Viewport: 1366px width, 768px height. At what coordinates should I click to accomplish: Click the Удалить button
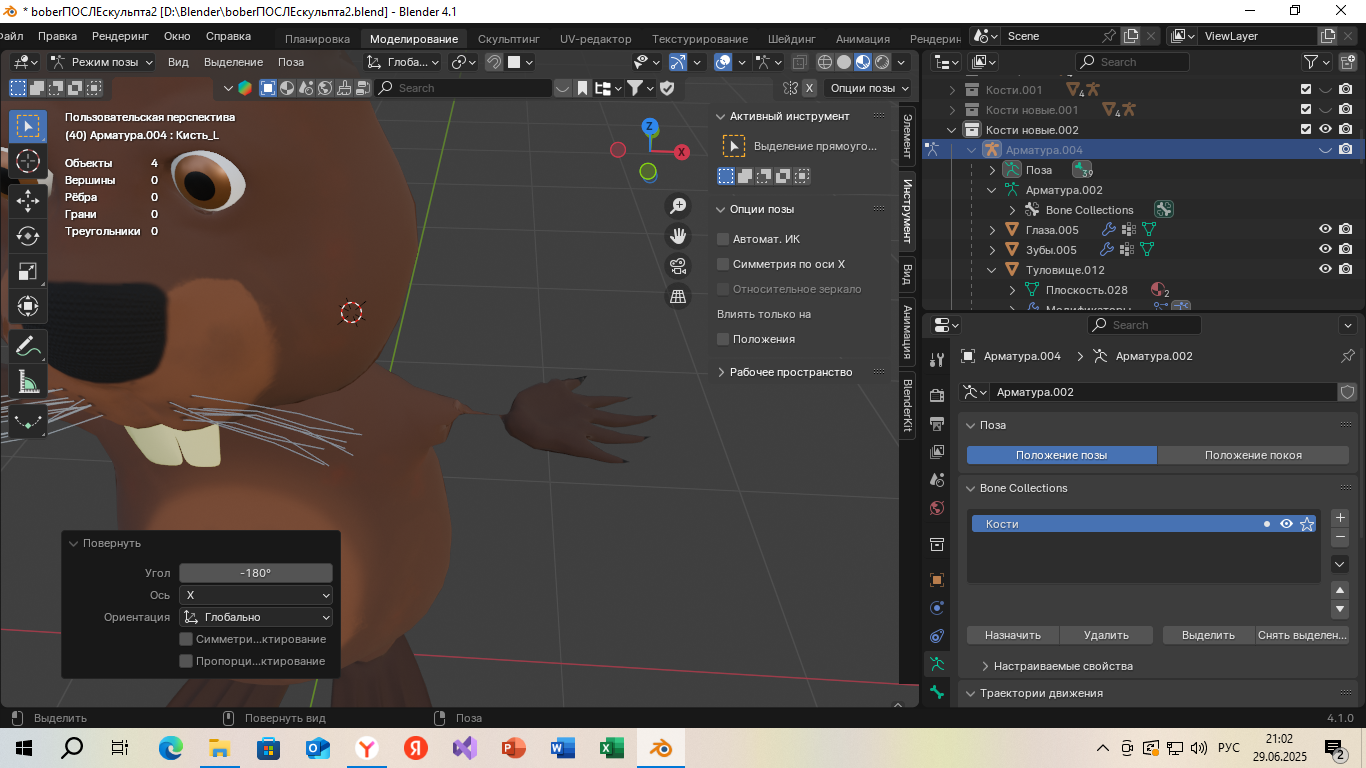point(1106,635)
